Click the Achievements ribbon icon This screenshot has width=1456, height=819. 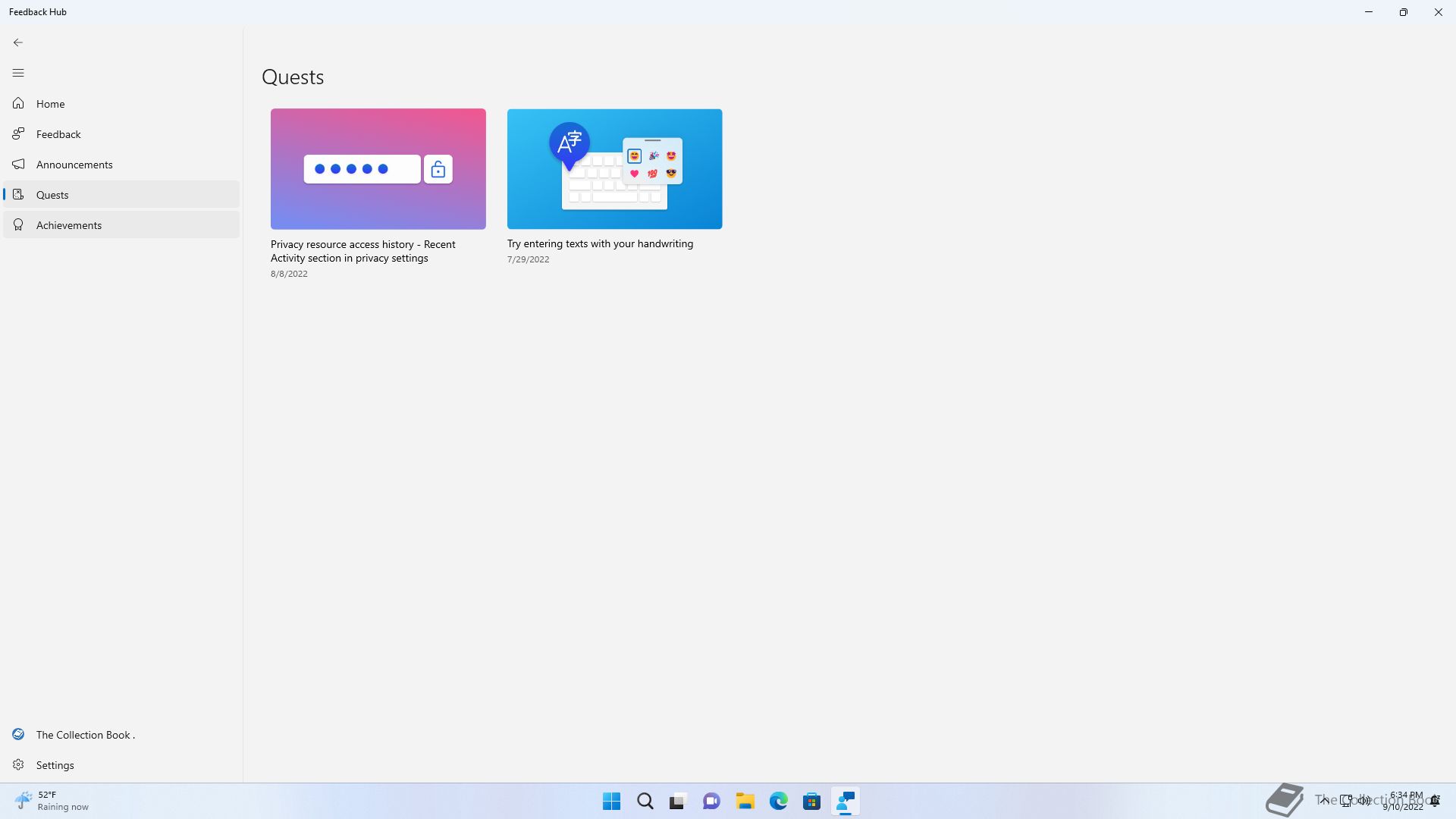click(18, 224)
